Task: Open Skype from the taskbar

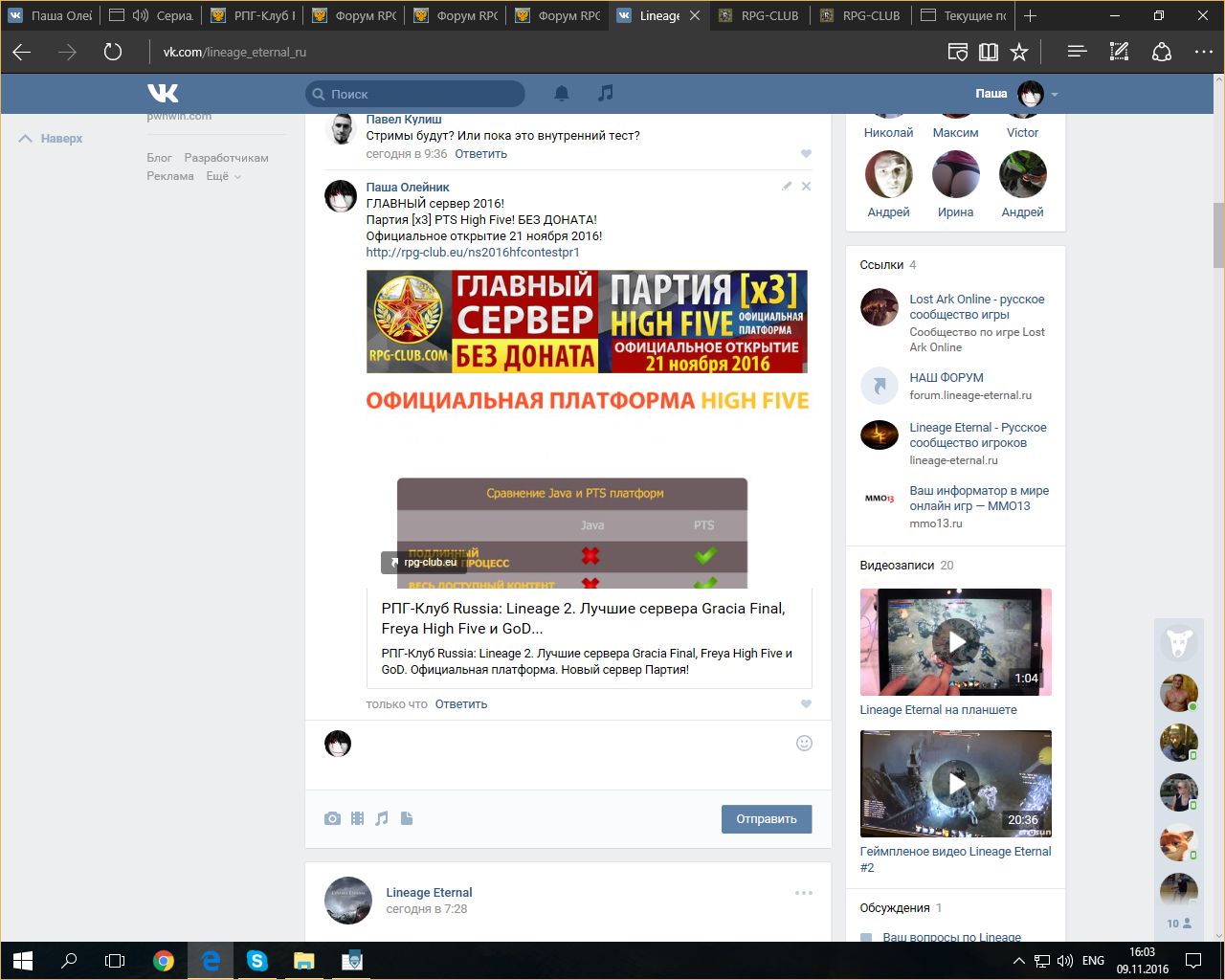Action: (256, 960)
